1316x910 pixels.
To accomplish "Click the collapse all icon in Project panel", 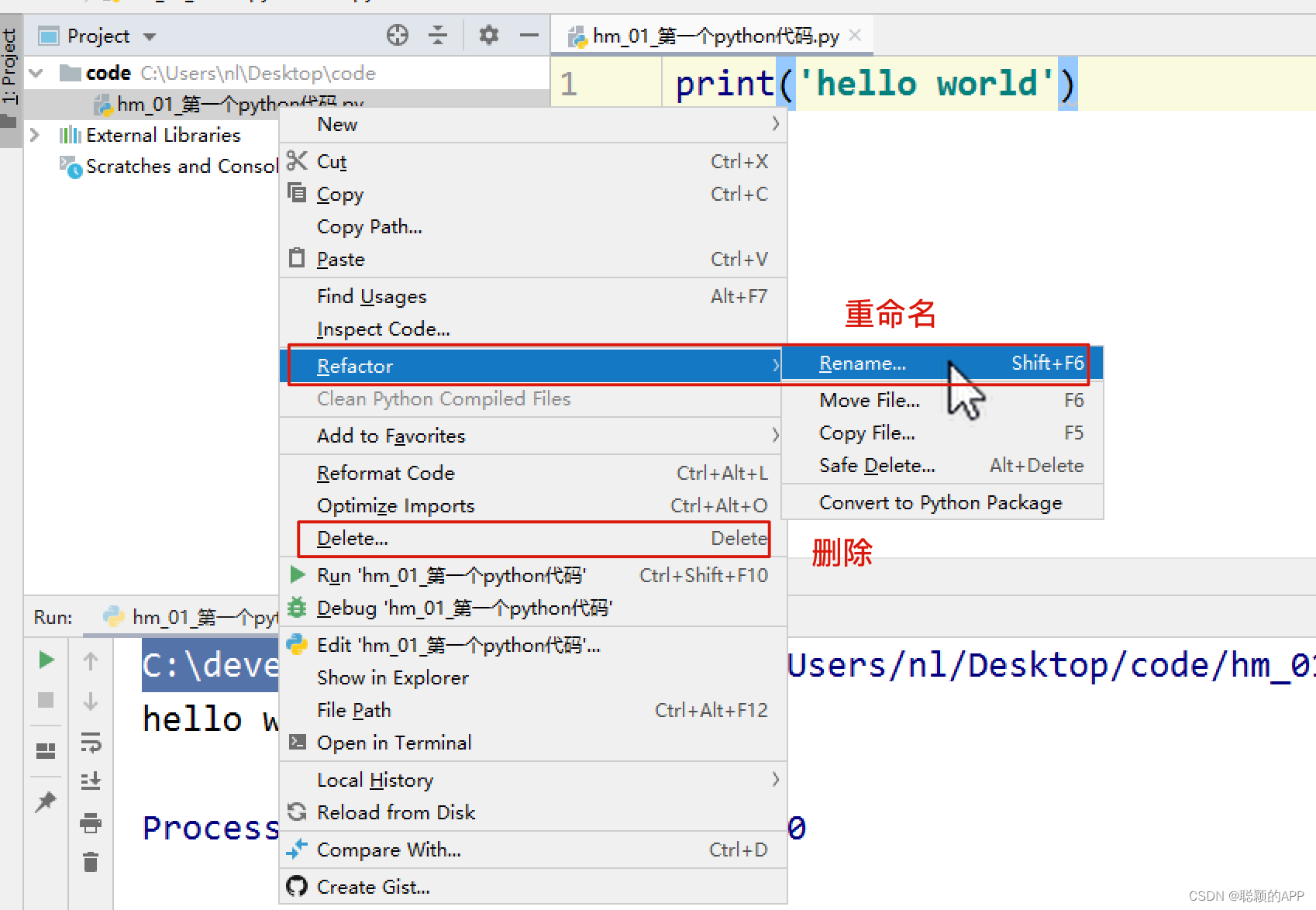I will click(x=438, y=35).
